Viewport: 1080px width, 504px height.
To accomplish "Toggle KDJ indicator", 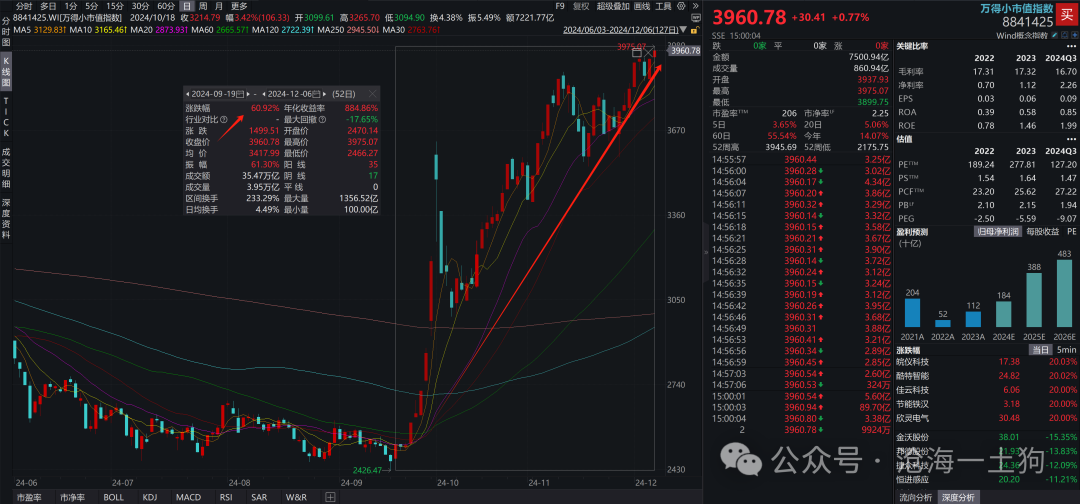I will point(149,496).
